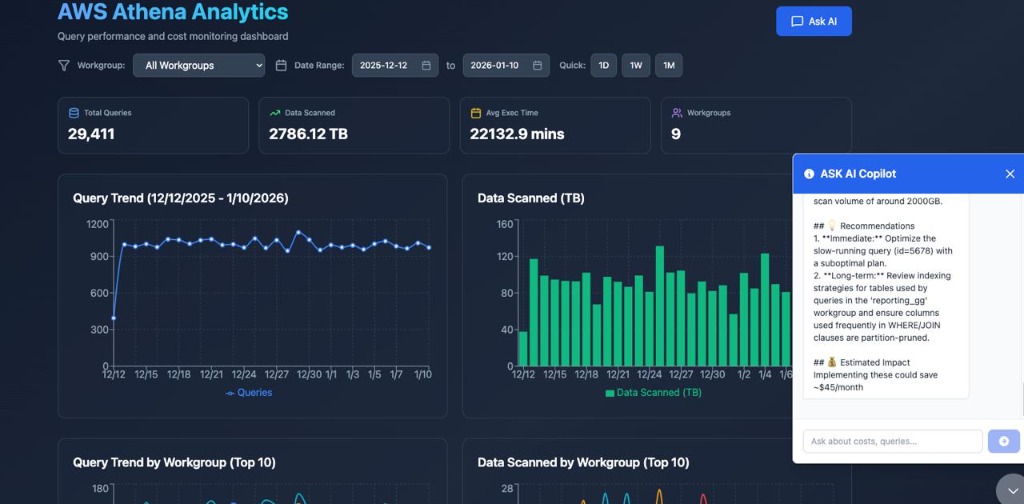Click the trend icon on Data Scanned card
The image size is (1024, 504).
click(275, 113)
